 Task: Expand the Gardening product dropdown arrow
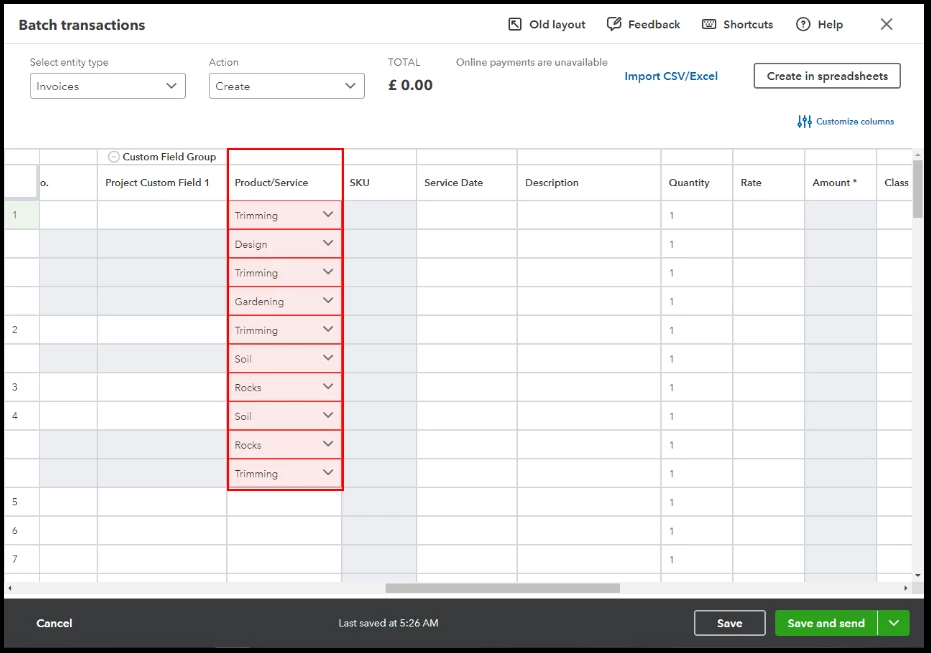pos(328,300)
